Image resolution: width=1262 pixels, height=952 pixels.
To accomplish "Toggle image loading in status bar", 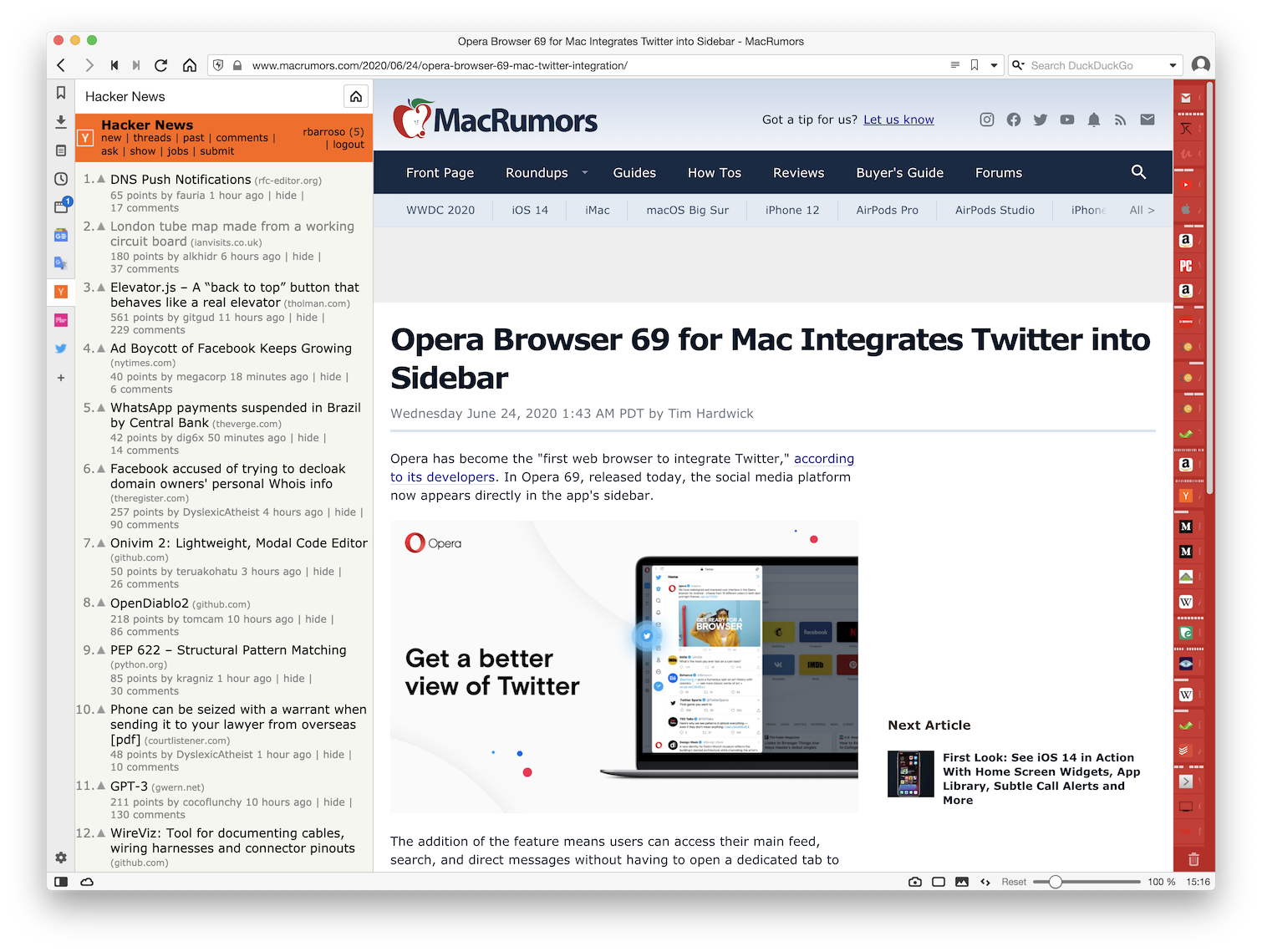I will (x=962, y=882).
